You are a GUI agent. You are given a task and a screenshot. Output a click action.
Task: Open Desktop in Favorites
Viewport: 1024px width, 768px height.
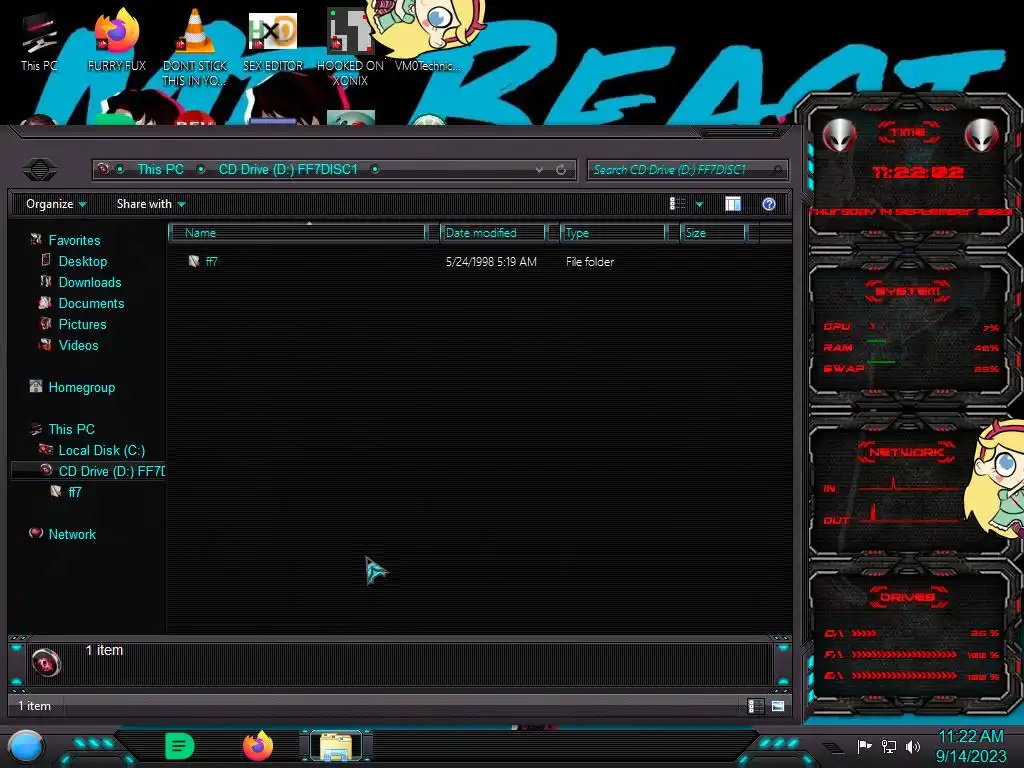83,261
